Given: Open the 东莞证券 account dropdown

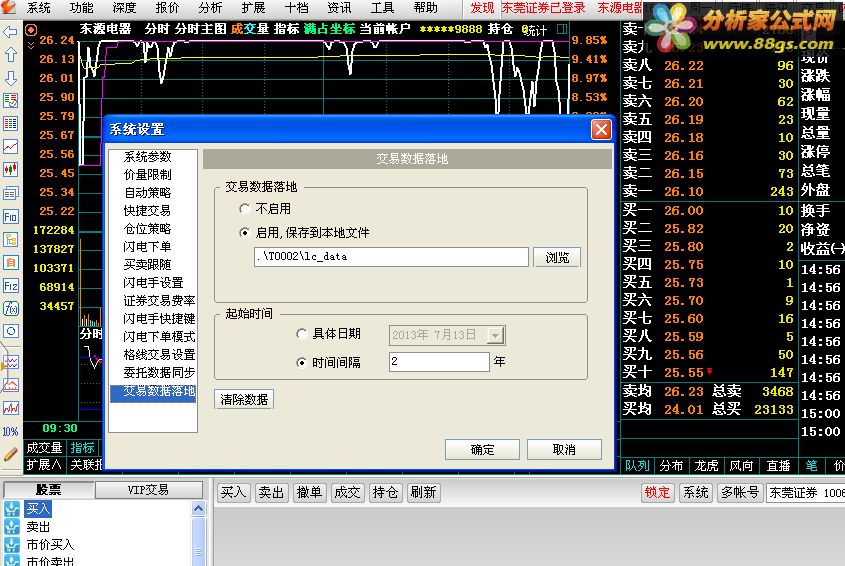Looking at the screenshot, I should tap(806, 492).
